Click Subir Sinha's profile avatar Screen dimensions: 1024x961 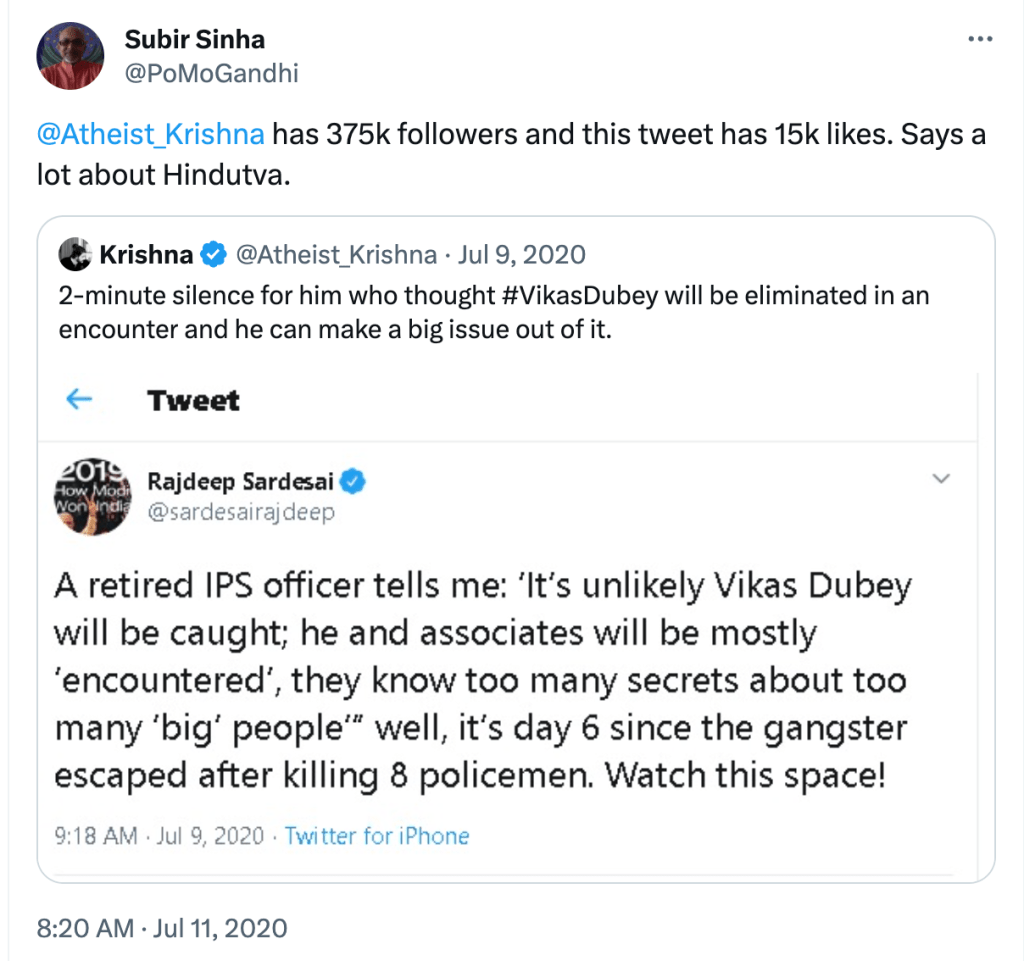(x=71, y=54)
